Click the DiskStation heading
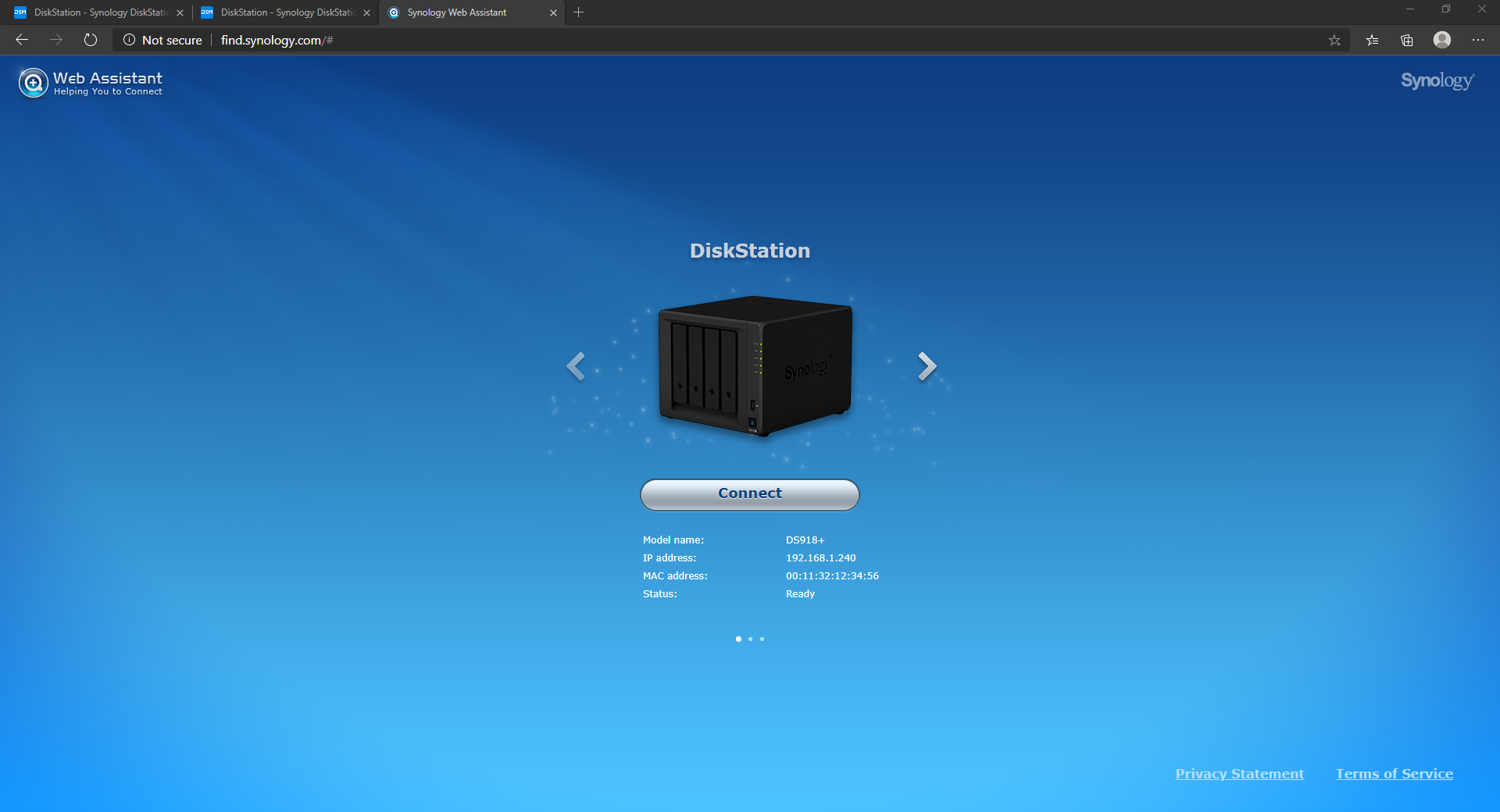1500x812 pixels. [749, 251]
